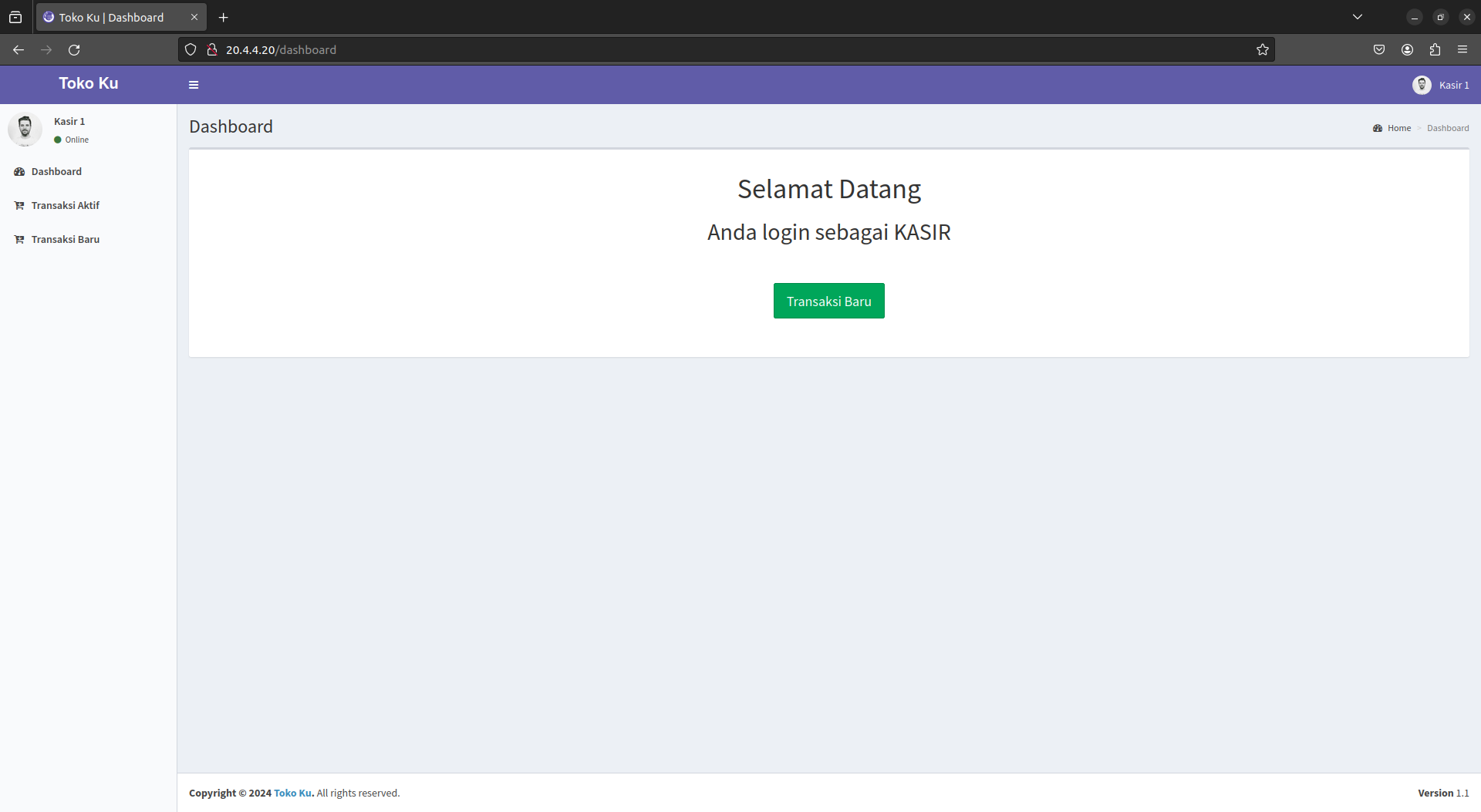This screenshot has height=812, width=1481.
Task: Click the address bar URL field
Action: [725, 49]
